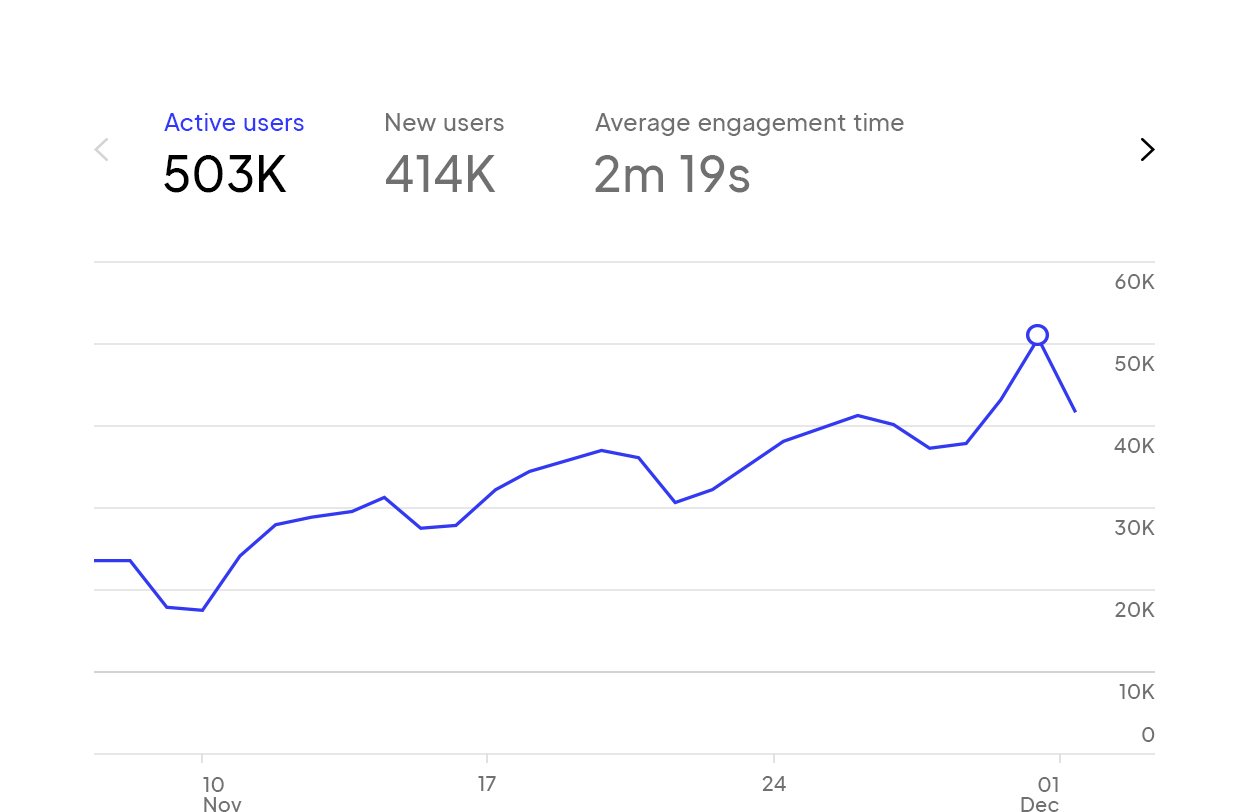Expand metrics using the right-pointing chevron
Image resolution: width=1248 pixels, height=812 pixels.
click(1147, 149)
